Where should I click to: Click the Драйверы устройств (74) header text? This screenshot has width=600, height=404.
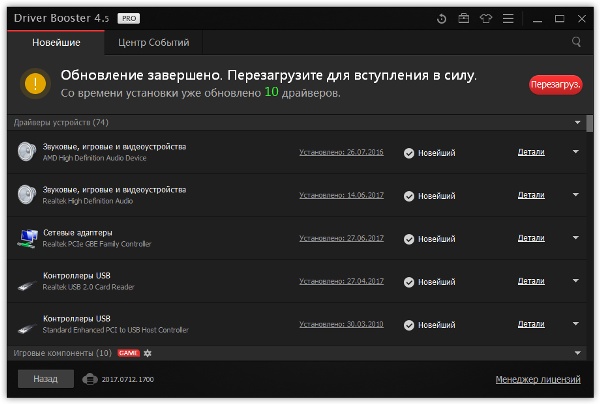[61, 122]
